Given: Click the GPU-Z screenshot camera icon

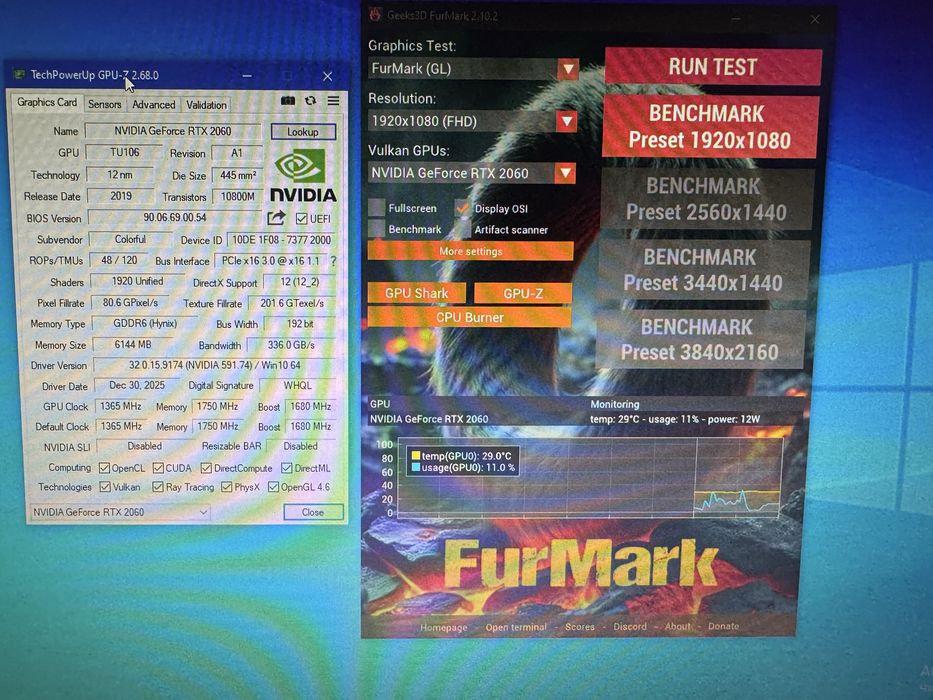Looking at the screenshot, I should click(288, 101).
